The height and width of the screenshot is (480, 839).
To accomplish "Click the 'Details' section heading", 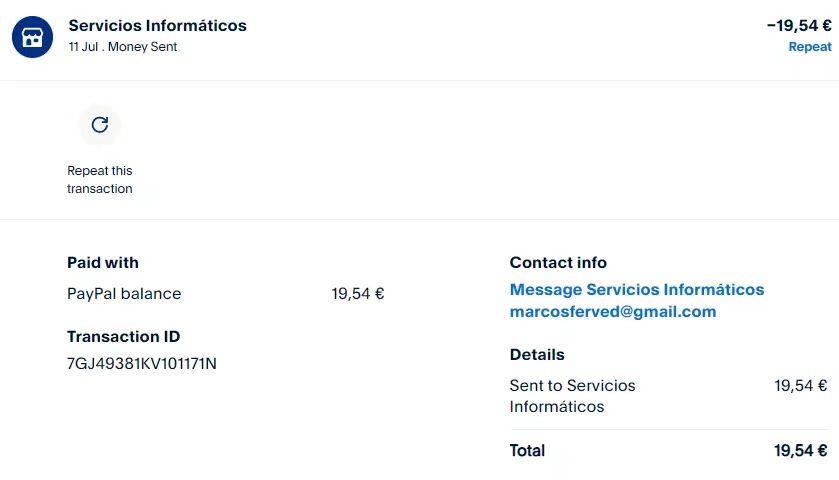I will 537,355.
